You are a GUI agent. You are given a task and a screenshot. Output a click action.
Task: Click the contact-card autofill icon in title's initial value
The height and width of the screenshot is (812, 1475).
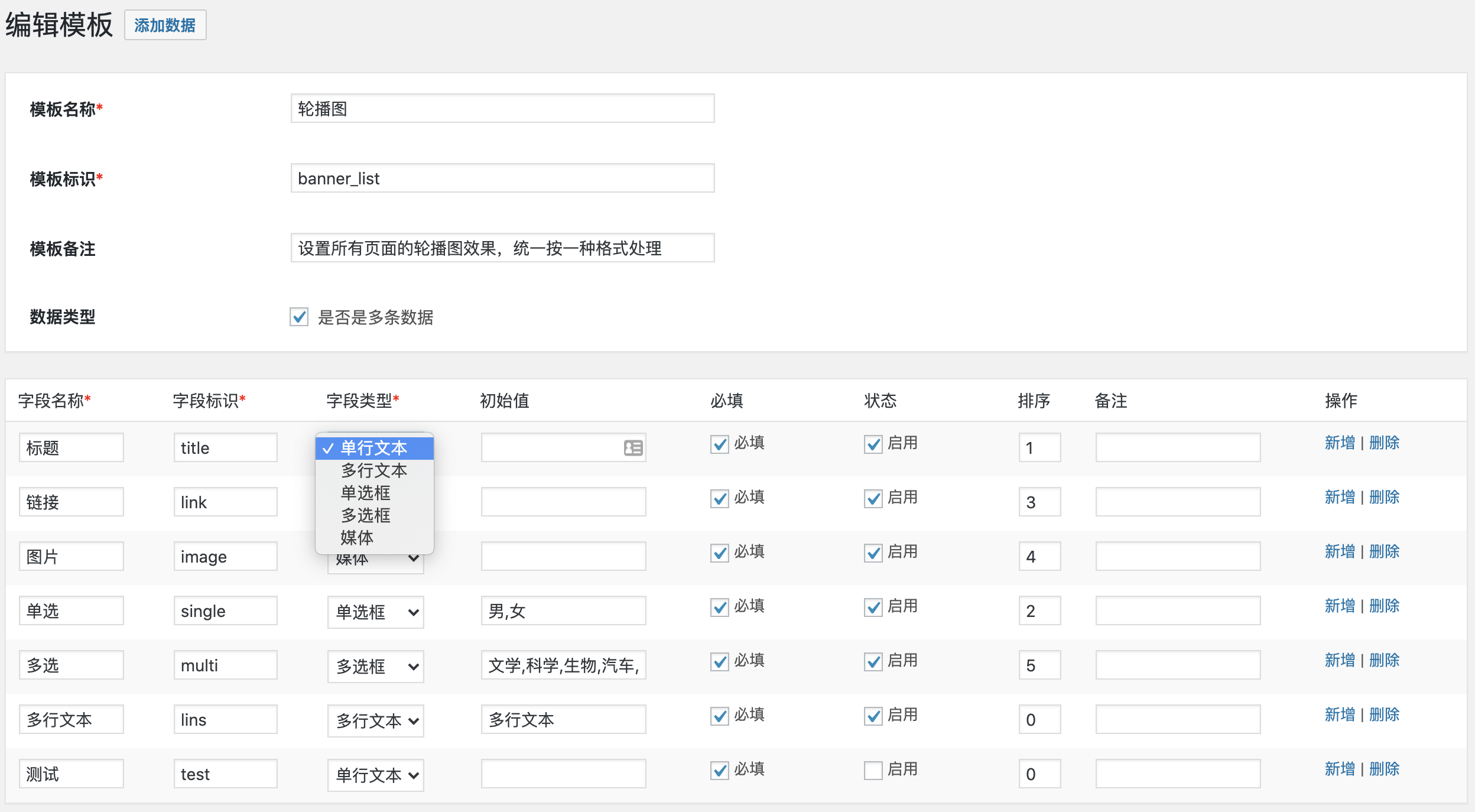[633, 448]
